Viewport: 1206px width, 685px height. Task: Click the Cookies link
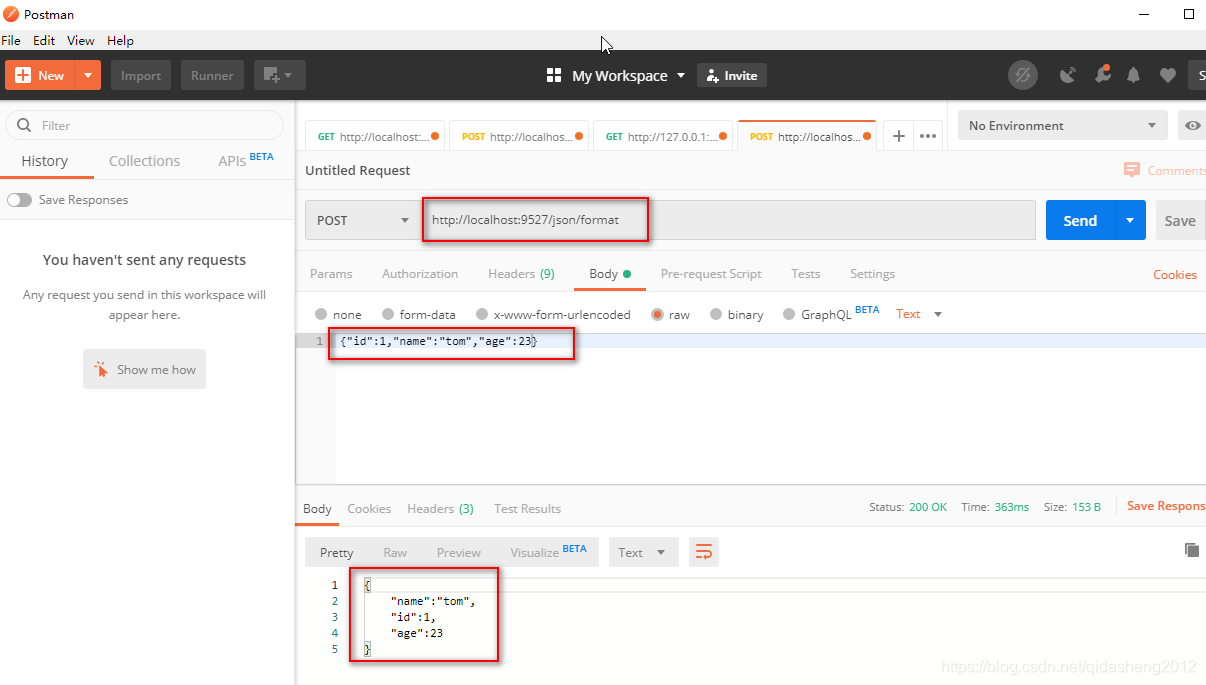1175,275
